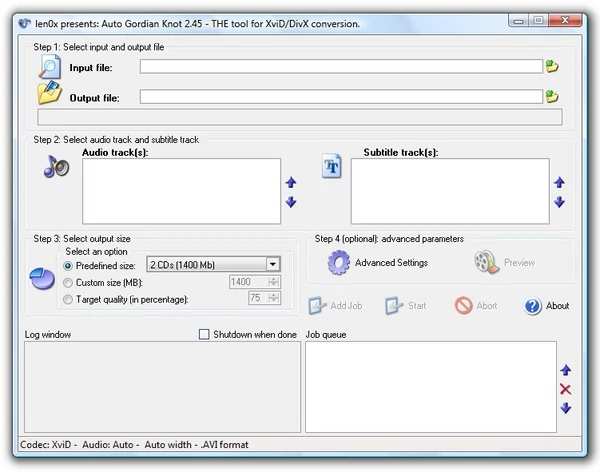Click the custom size value field 1400
The image size is (600, 472).
click(249, 282)
